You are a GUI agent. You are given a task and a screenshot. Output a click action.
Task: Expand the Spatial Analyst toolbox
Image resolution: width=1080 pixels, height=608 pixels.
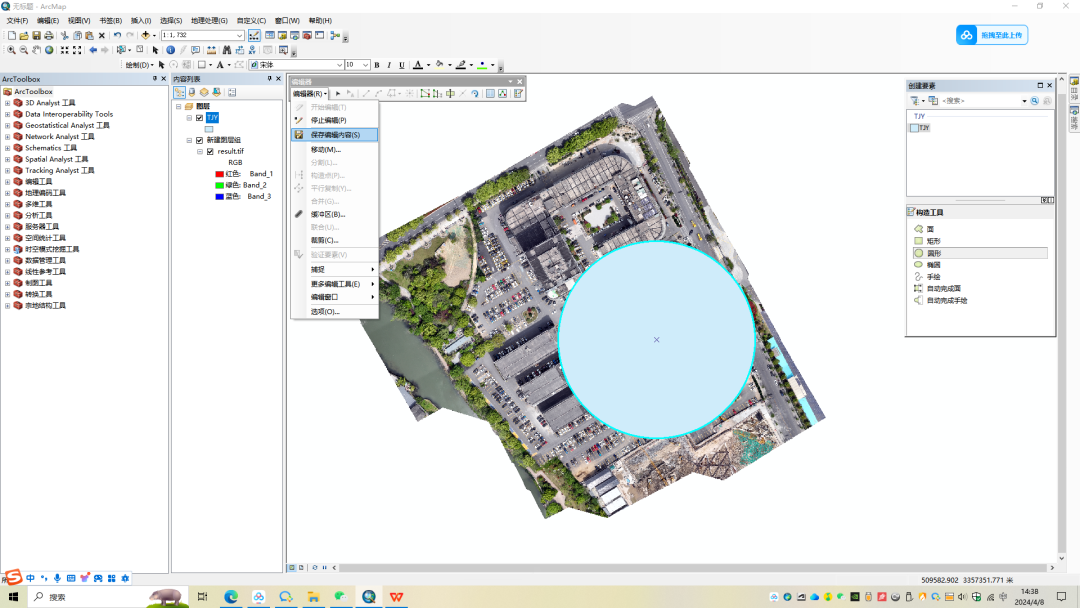pos(8,160)
